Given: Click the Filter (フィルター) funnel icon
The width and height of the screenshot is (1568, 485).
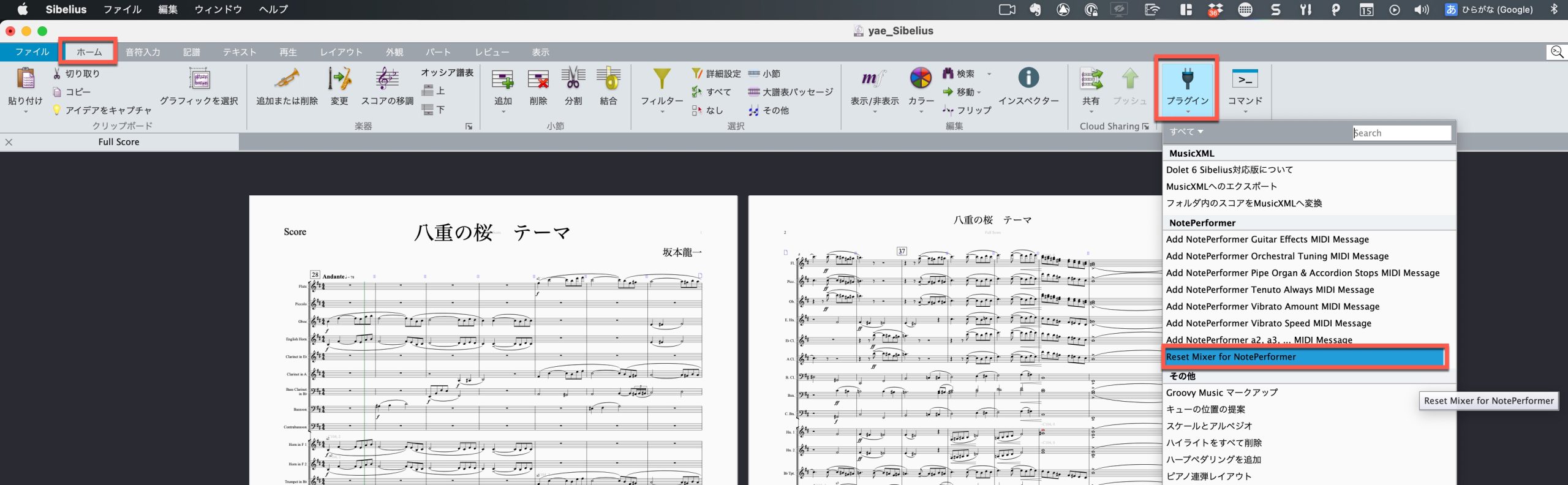Looking at the screenshot, I should click(661, 80).
